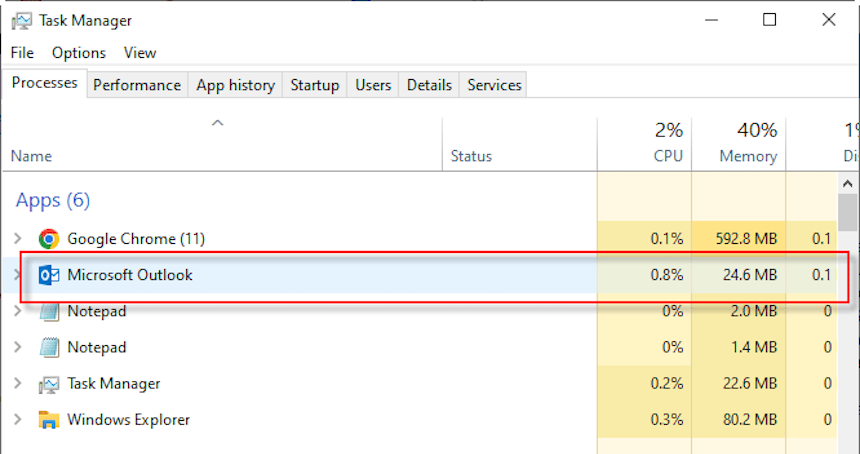Click the 0.8% CPU value for Outlook

666,275
